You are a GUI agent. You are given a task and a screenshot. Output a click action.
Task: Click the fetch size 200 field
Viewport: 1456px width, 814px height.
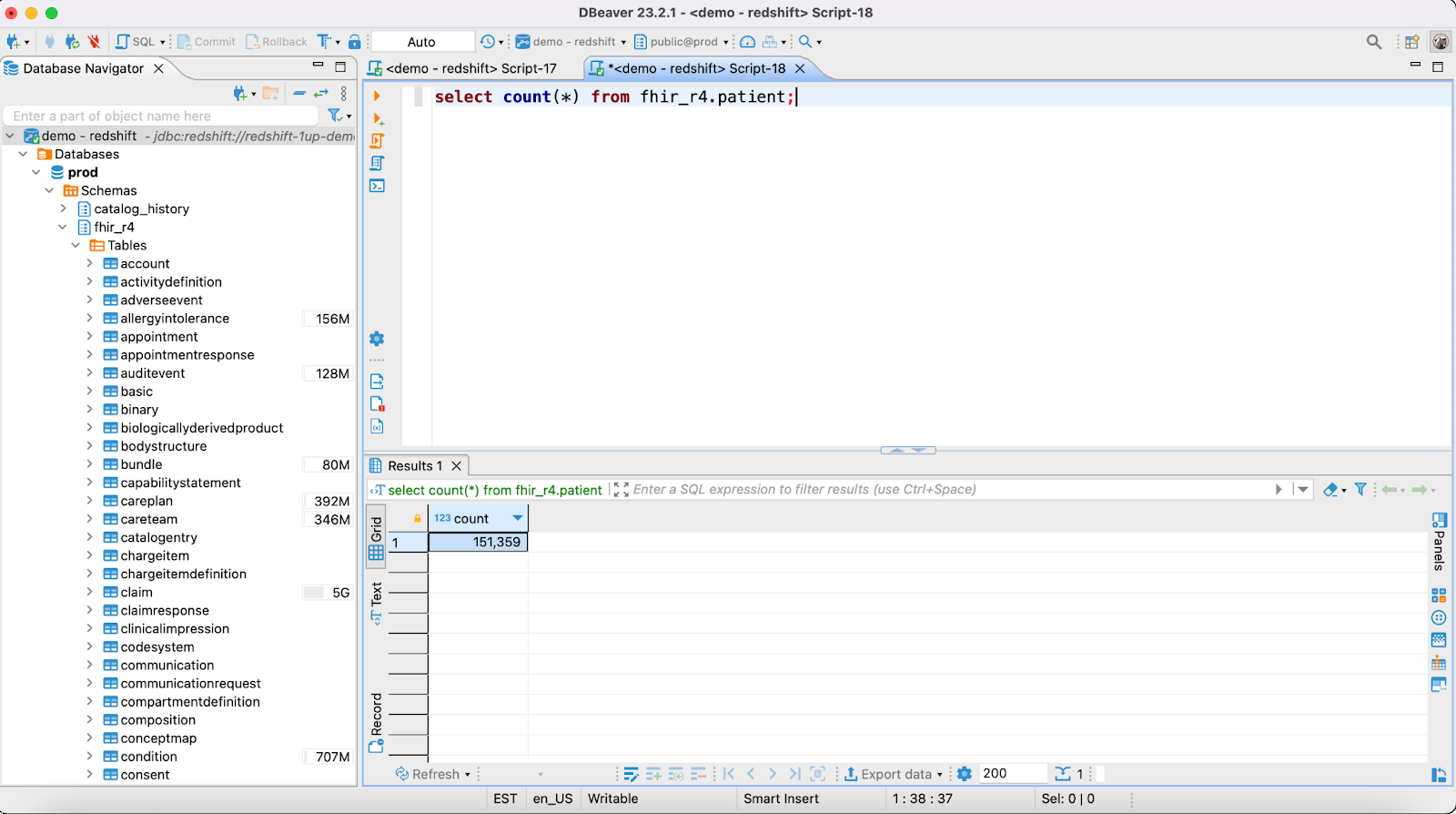click(1012, 774)
